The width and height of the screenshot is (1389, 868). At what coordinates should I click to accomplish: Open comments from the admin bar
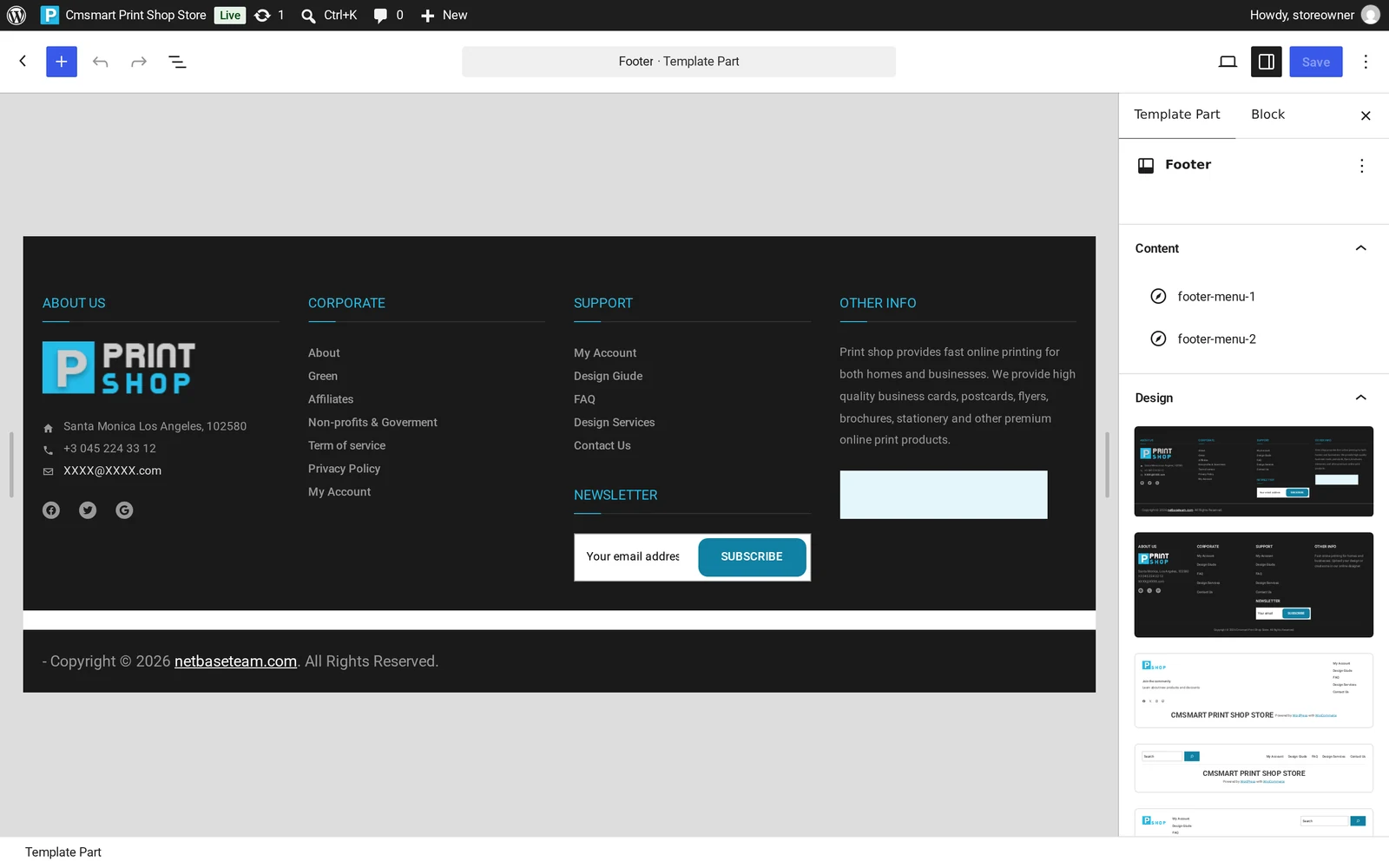tap(388, 15)
